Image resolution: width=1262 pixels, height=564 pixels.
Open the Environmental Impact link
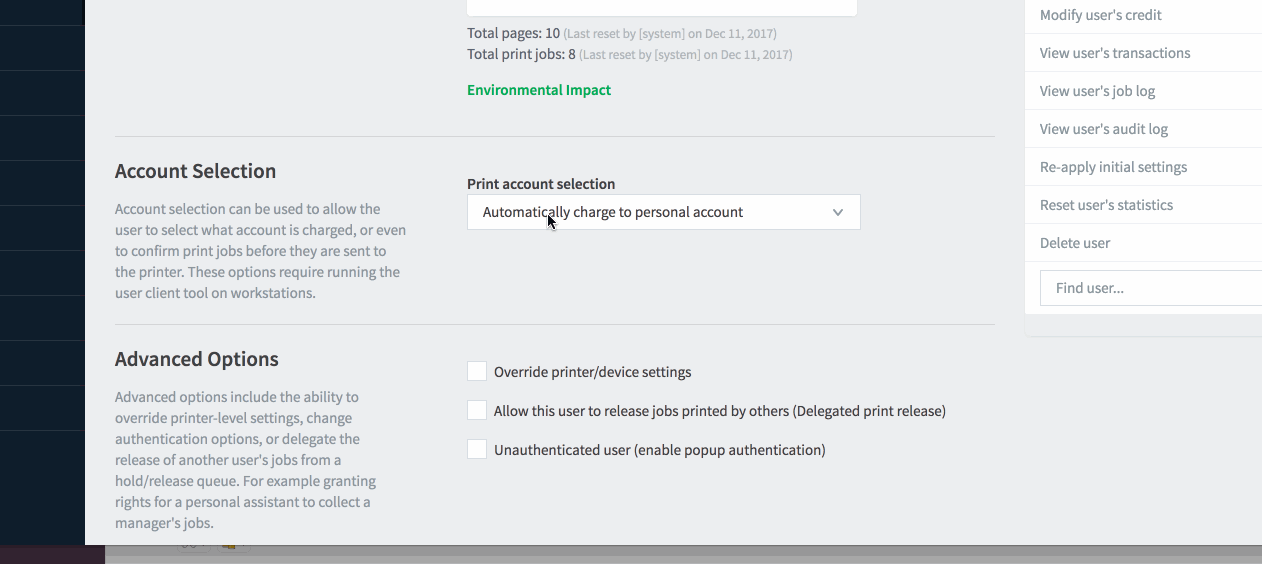click(539, 90)
